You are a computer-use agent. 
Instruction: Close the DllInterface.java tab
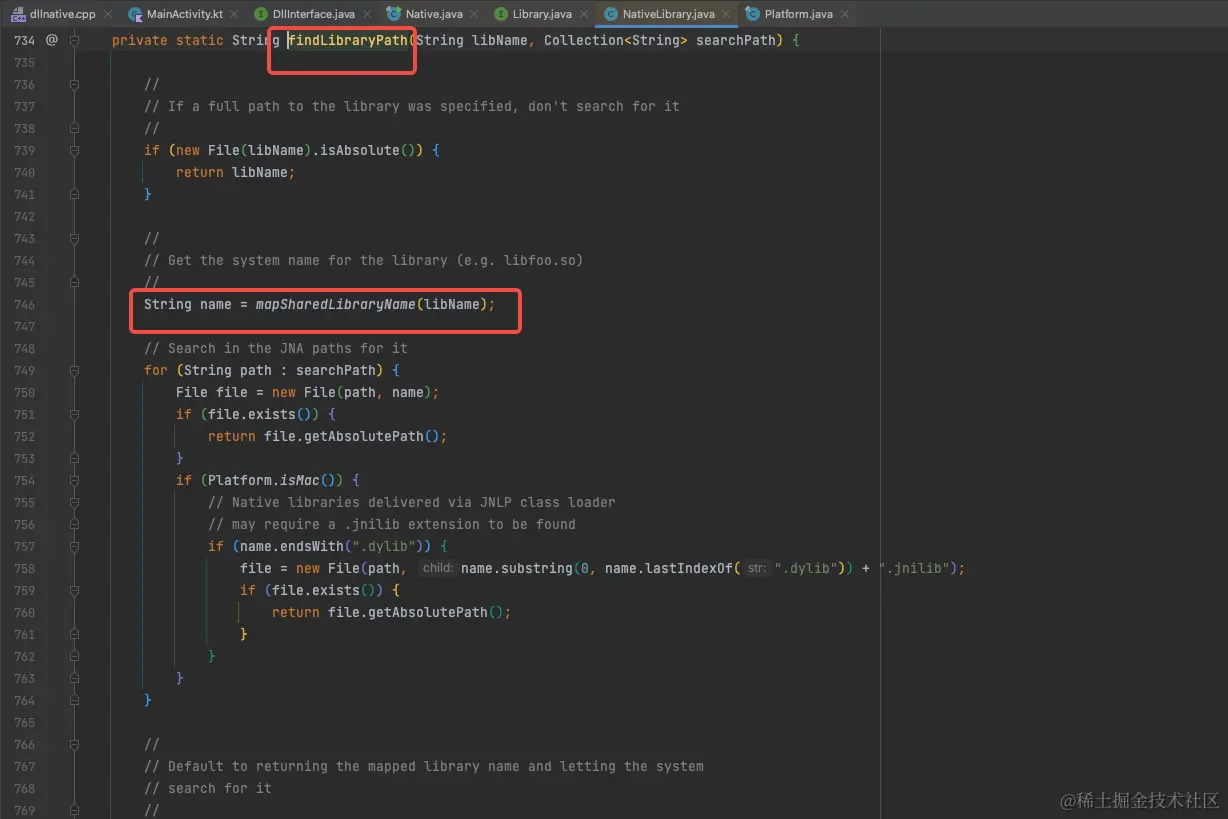pyautogui.click(x=367, y=15)
